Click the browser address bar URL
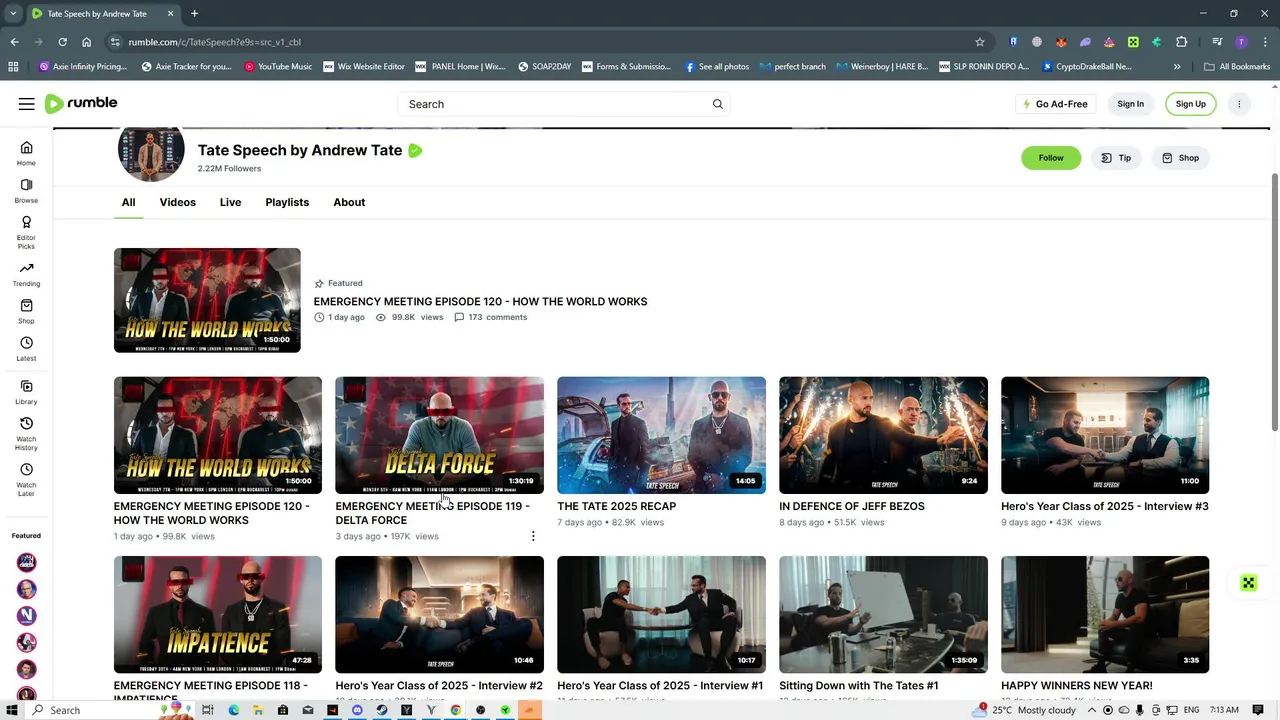 pos(214,42)
